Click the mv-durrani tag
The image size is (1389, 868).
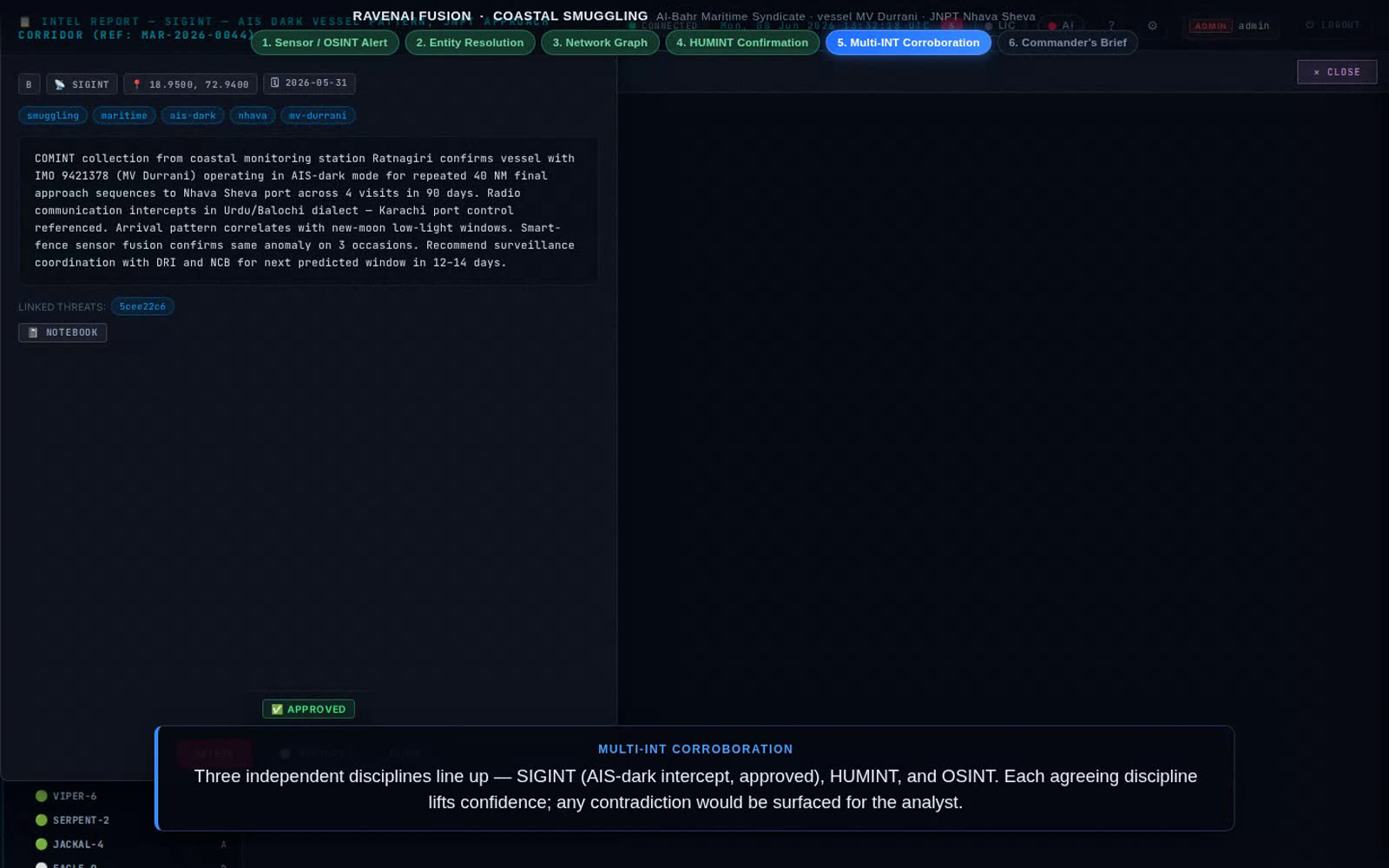click(318, 115)
